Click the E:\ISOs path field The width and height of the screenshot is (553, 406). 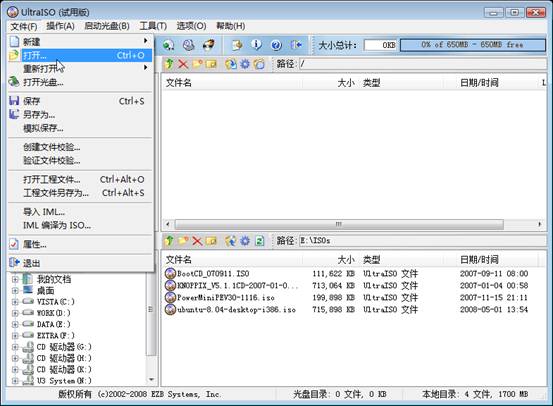click(x=422, y=241)
